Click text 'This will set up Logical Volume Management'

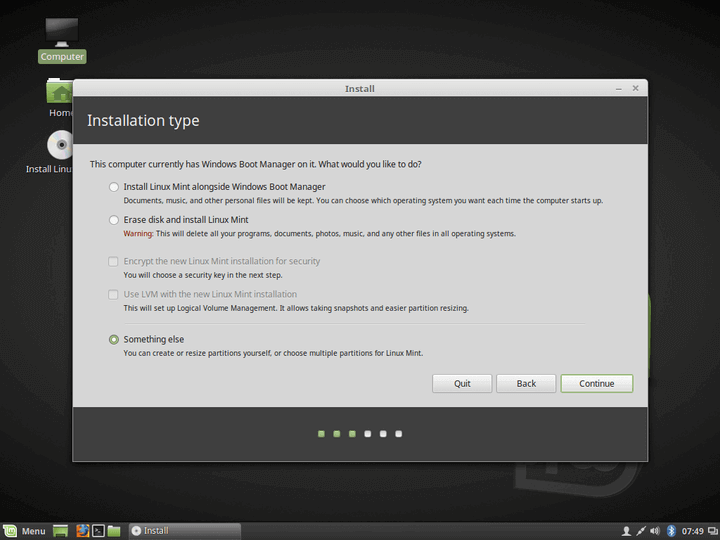point(201,308)
